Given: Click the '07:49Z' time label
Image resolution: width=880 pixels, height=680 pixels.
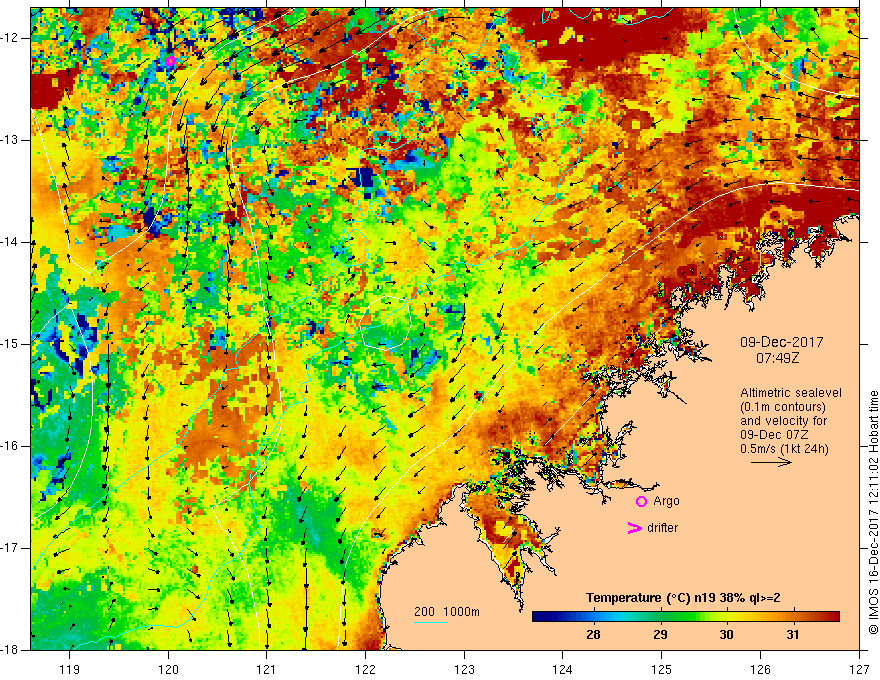Looking at the screenshot, I should point(777,358).
